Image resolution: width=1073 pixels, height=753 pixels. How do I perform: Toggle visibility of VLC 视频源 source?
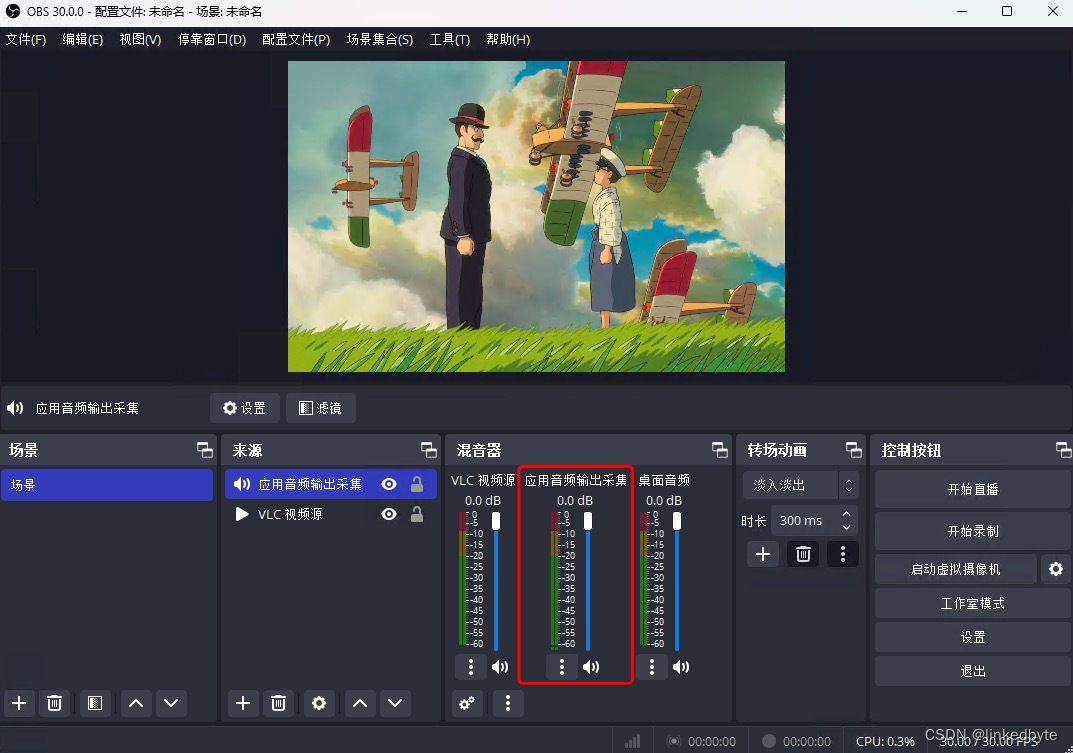pos(389,514)
